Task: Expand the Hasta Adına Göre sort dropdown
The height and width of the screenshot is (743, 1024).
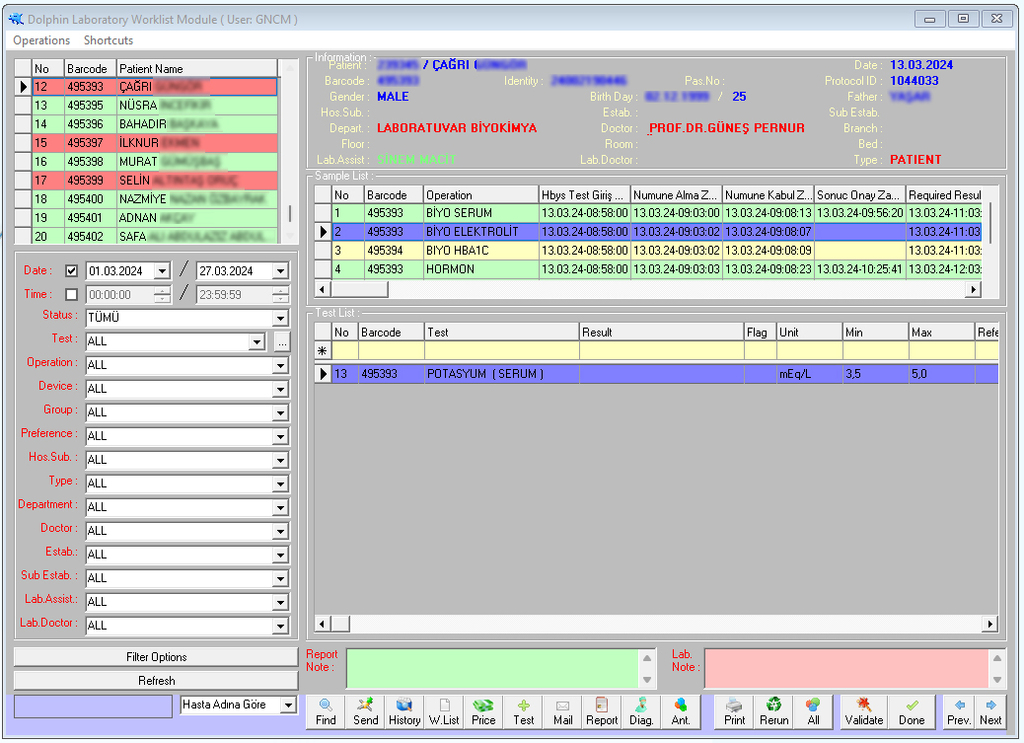Action: (x=289, y=705)
